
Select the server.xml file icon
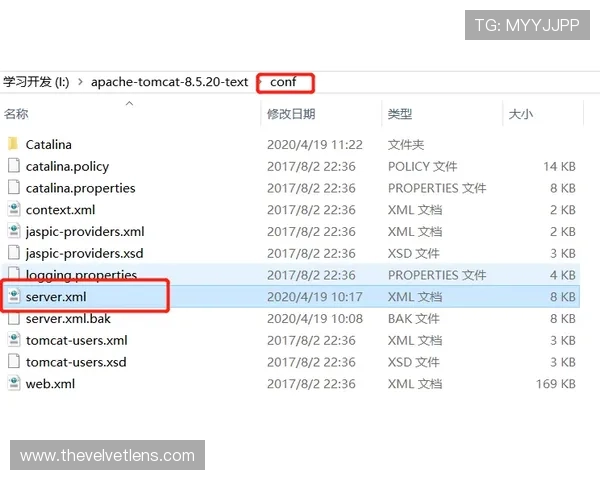pos(14,296)
